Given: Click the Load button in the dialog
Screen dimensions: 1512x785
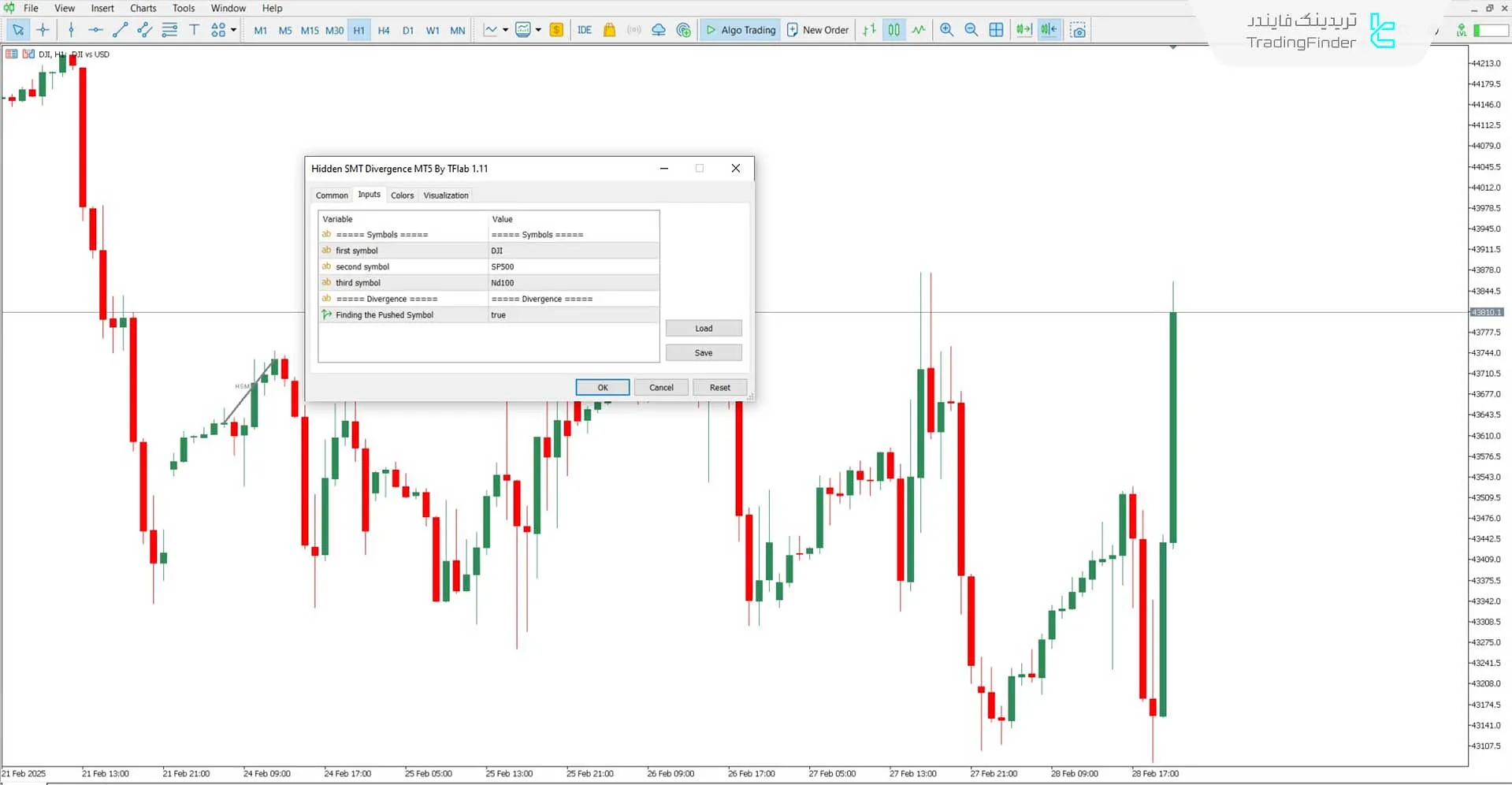Looking at the screenshot, I should tap(703, 328).
